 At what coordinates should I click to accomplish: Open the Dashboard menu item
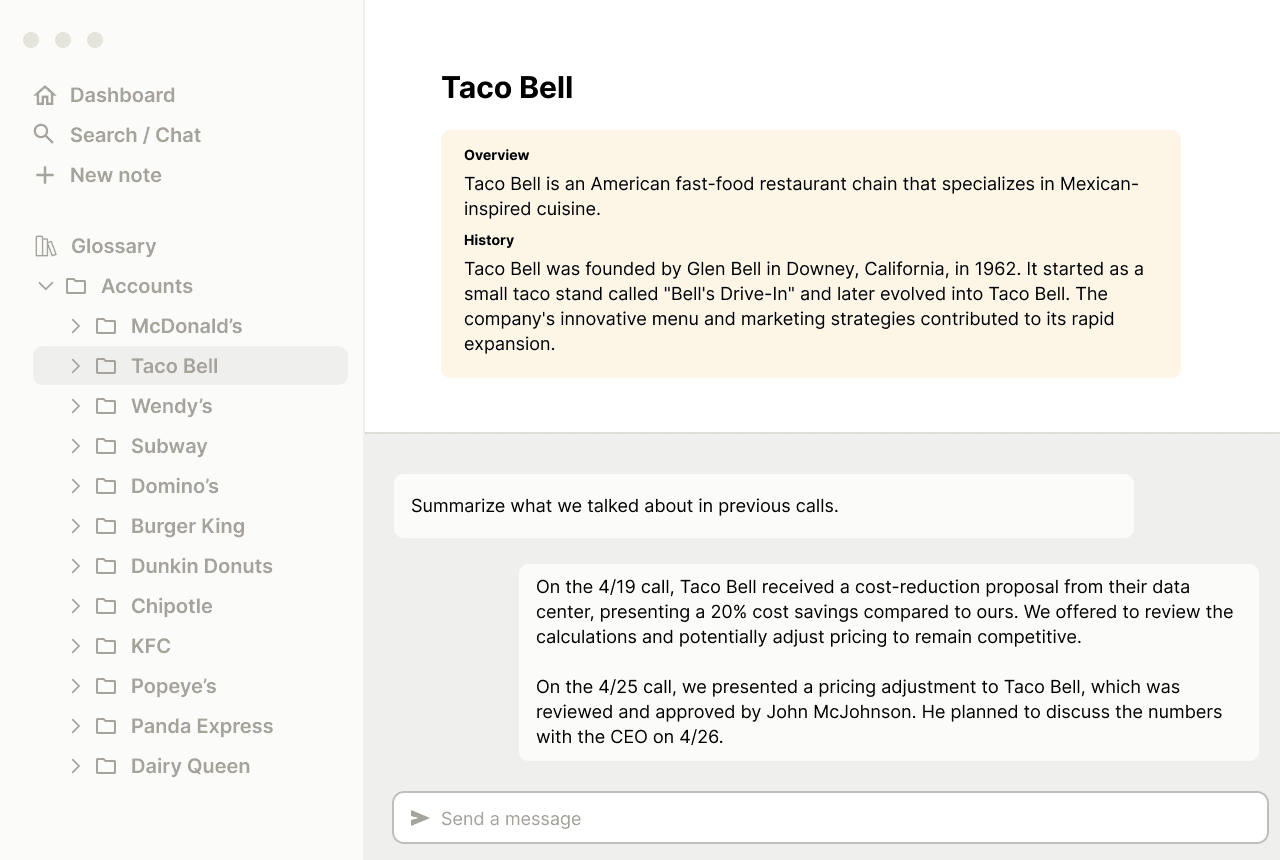click(x=122, y=95)
